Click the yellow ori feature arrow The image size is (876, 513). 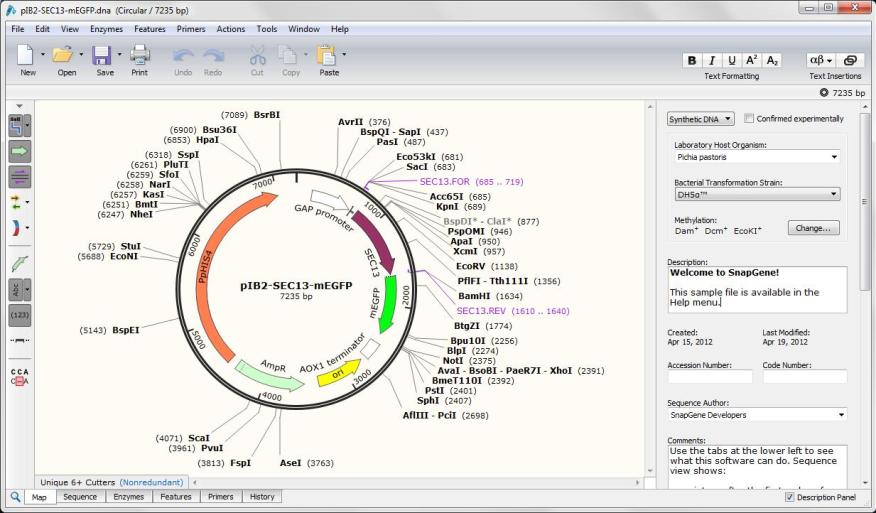pos(339,373)
